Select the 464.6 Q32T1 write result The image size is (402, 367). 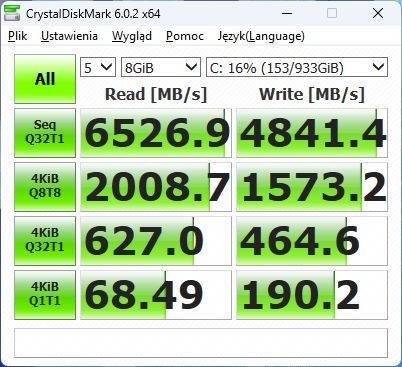point(312,241)
